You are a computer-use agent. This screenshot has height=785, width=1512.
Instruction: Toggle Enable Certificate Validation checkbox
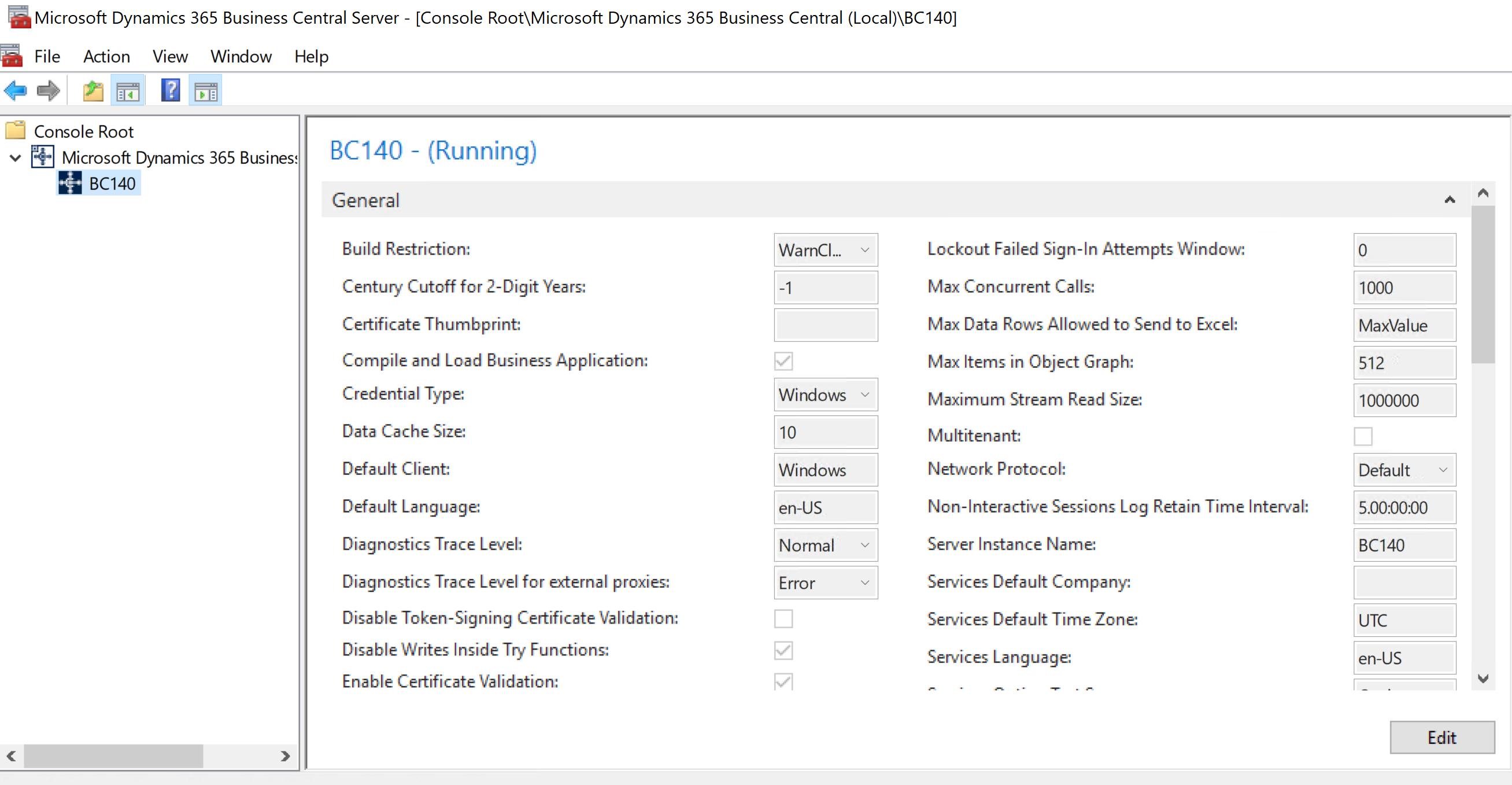pos(783,681)
